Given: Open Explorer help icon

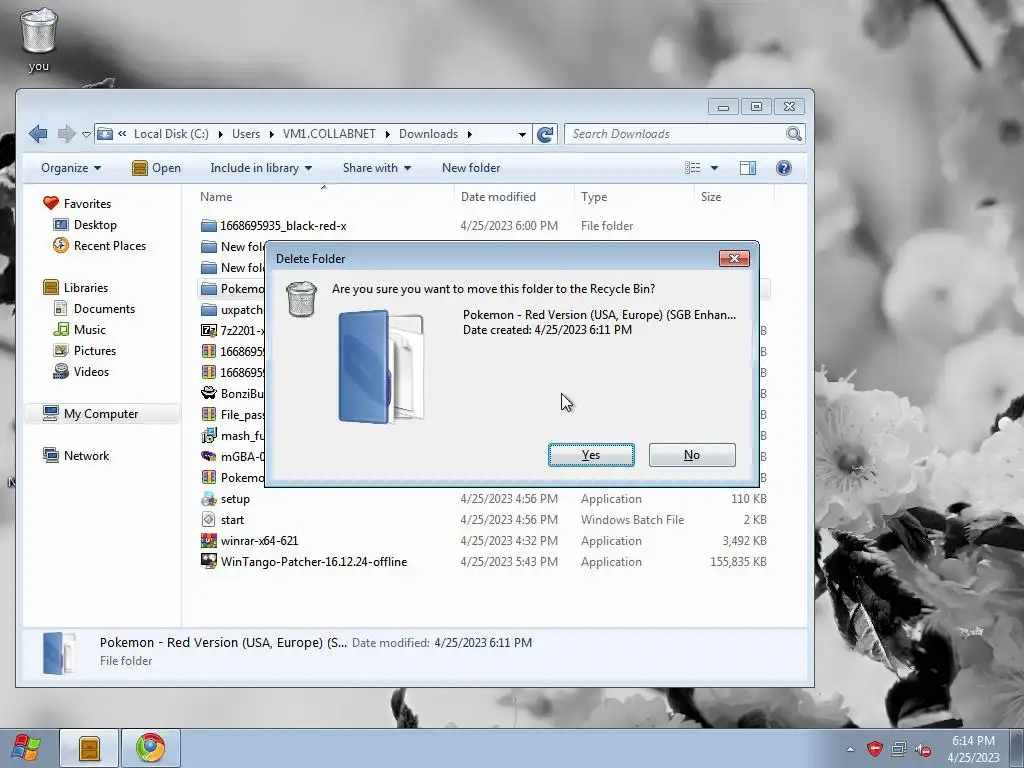Looking at the screenshot, I should 784,168.
